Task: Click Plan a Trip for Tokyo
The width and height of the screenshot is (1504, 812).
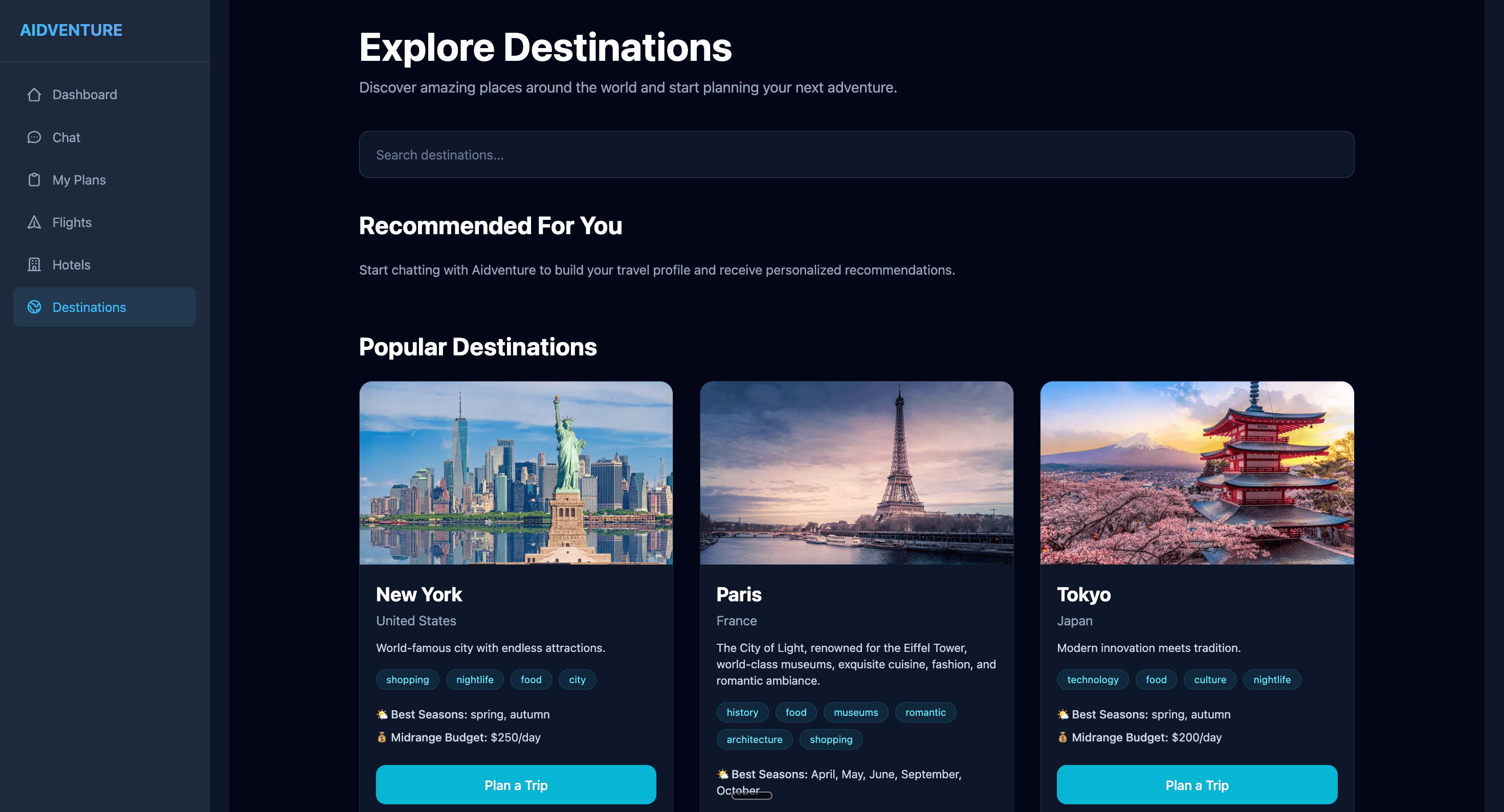Action: point(1197,784)
